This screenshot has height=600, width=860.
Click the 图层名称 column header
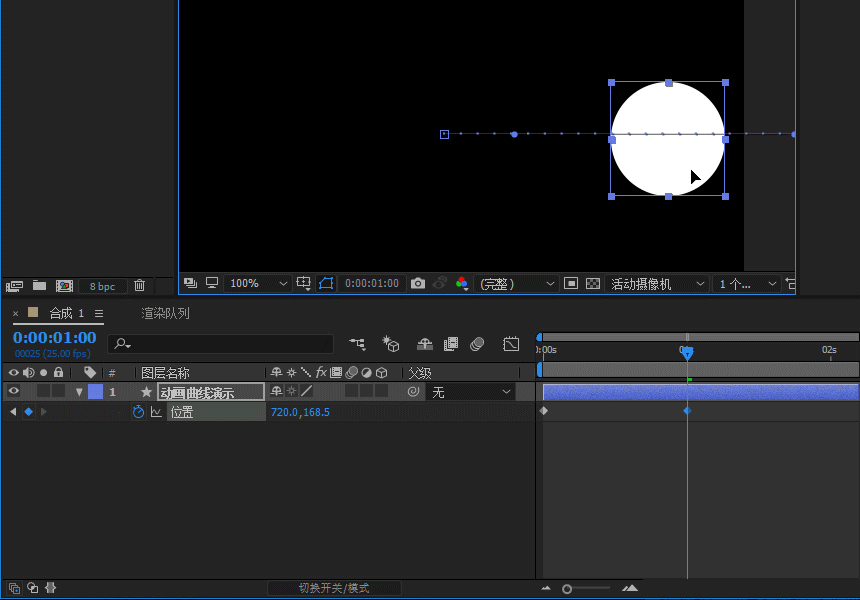[x=165, y=373]
